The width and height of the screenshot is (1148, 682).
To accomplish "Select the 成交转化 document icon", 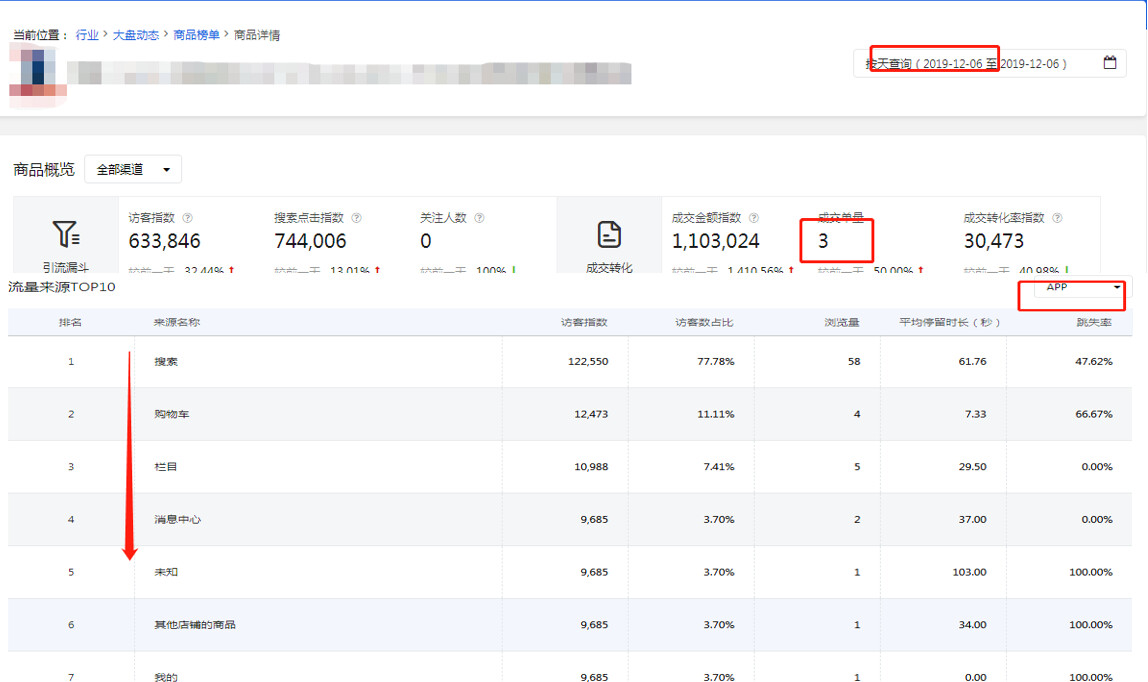I will point(609,235).
